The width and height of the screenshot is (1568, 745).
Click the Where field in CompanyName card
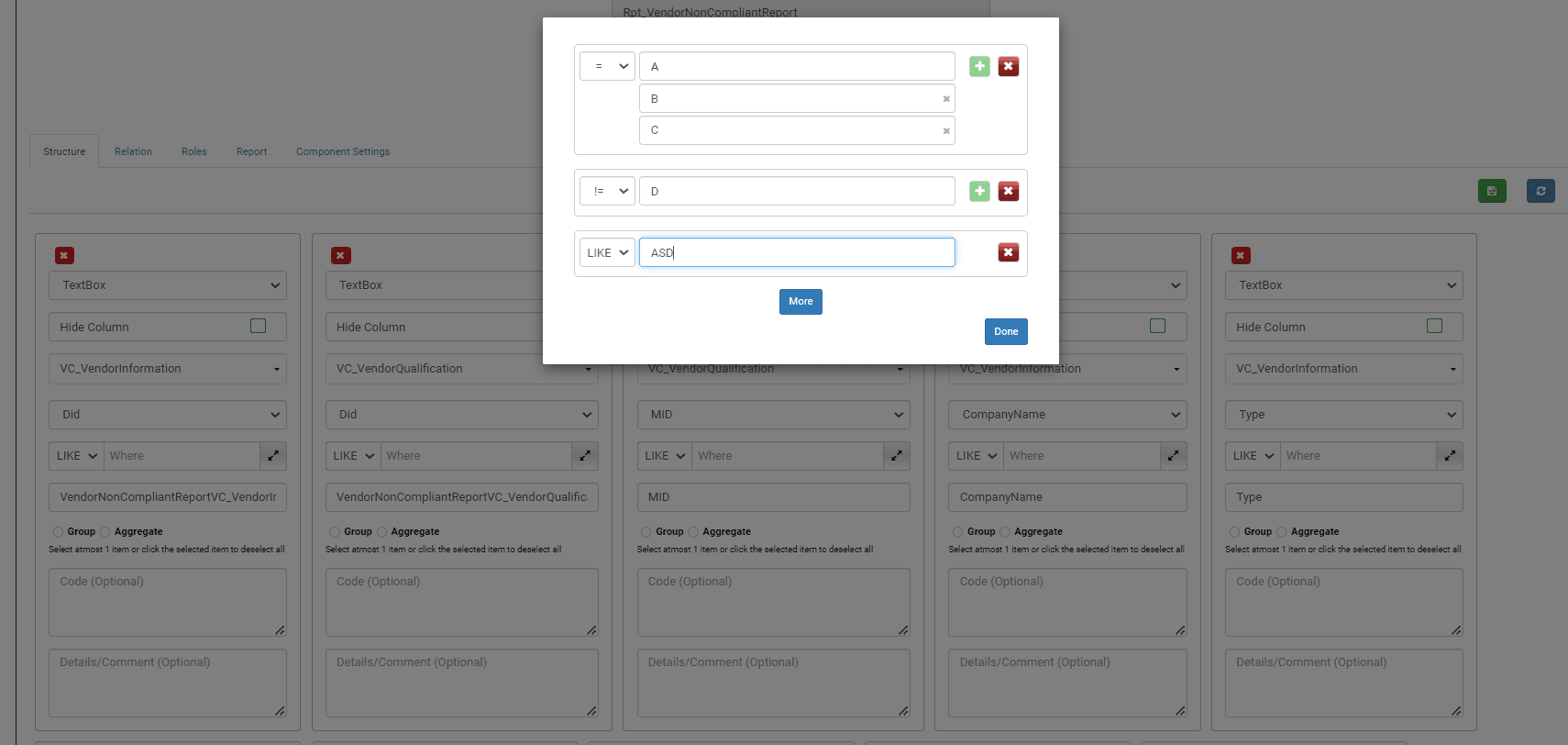pos(1081,456)
